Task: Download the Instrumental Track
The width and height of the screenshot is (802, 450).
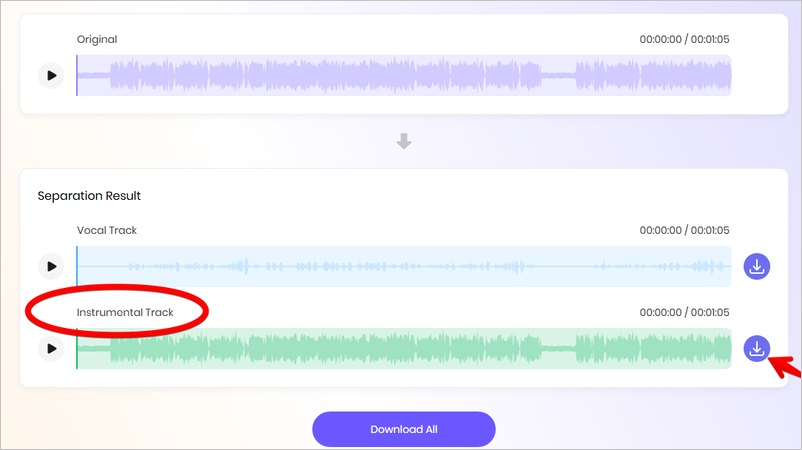Action: point(756,349)
